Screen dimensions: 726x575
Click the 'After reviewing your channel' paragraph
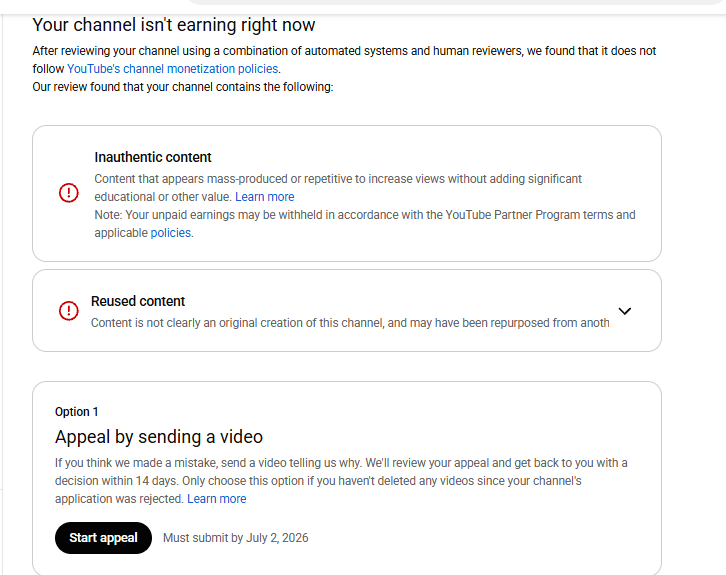click(x=344, y=60)
